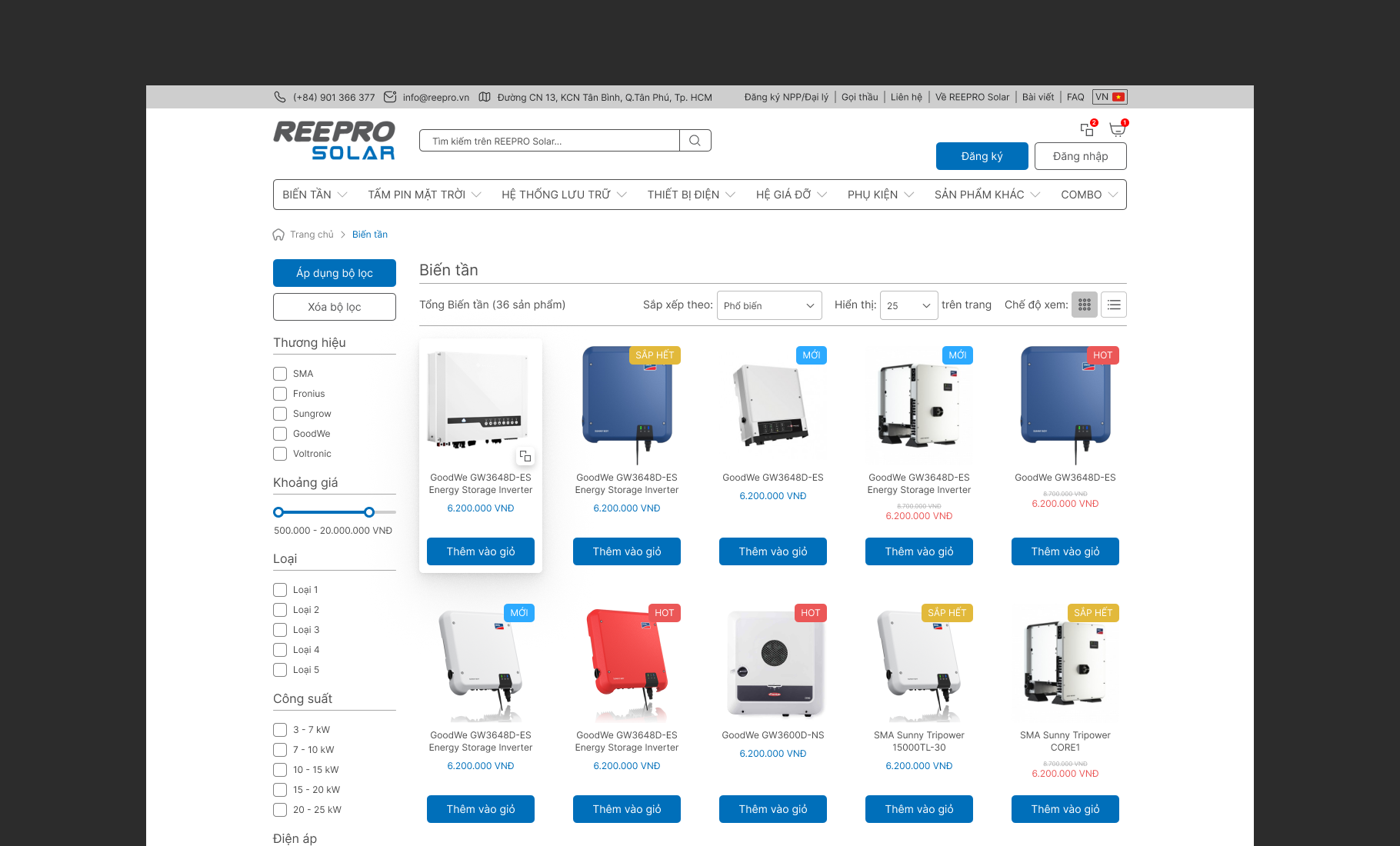Add GoodWe GW3600D-NS to cart
The width and height of the screenshot is (1400, 846).
(x=773, y=809)
